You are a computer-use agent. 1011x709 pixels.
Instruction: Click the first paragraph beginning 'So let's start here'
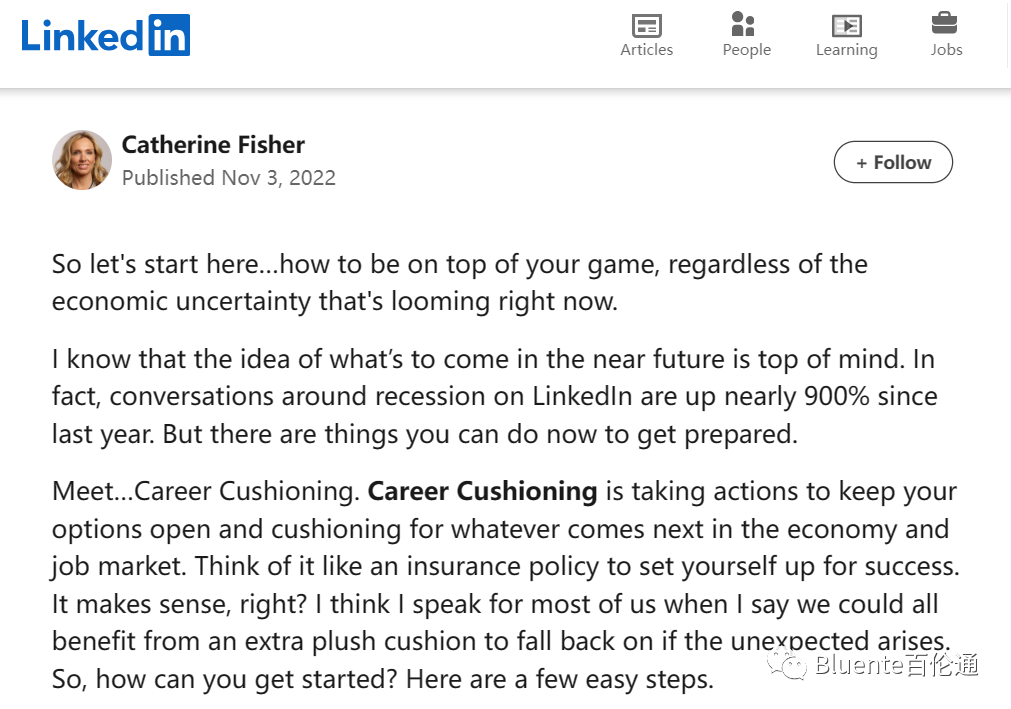(460, 282)
